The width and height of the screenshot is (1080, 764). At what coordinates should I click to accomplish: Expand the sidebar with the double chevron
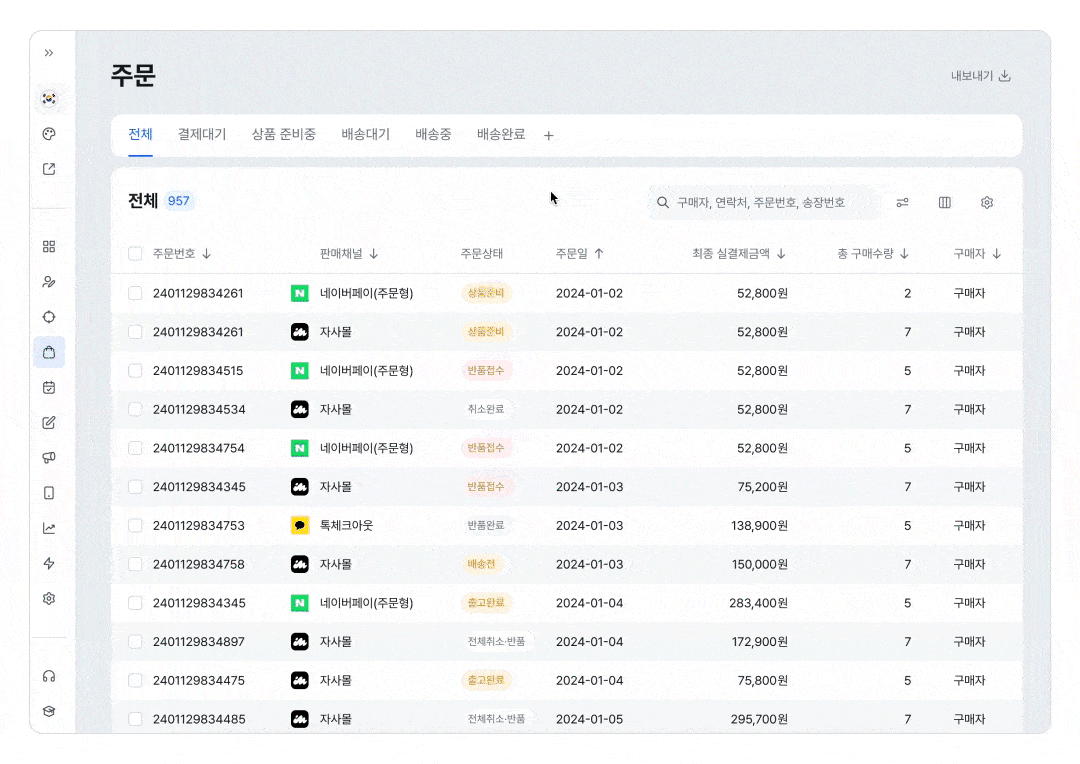coord(49,53)
